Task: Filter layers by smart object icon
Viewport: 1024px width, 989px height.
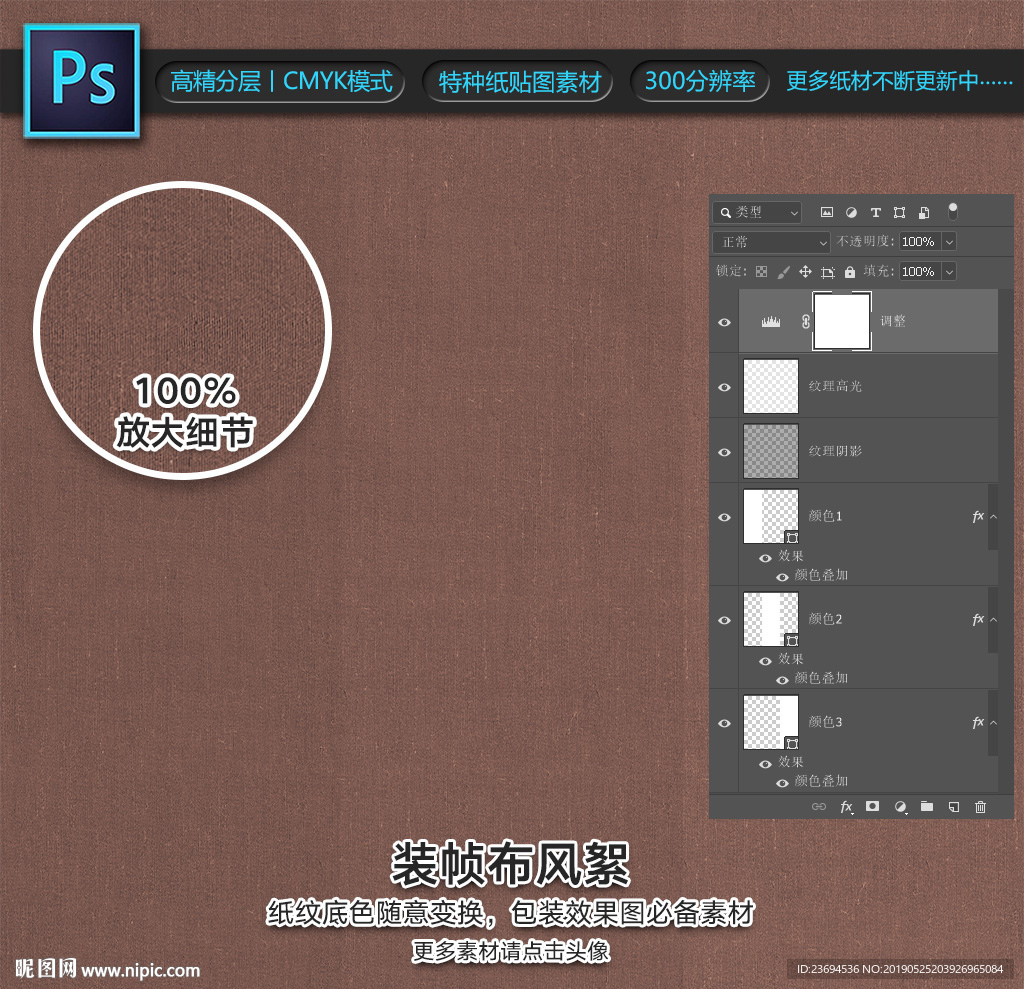Action: [x=924, y=212]
